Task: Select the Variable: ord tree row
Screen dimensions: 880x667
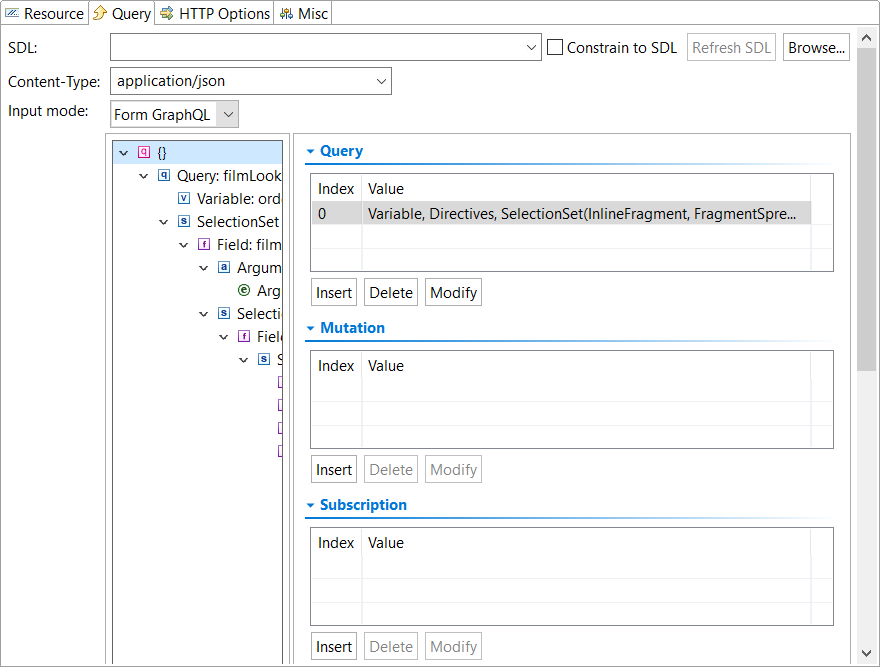Action: click(x=230, y=199)
